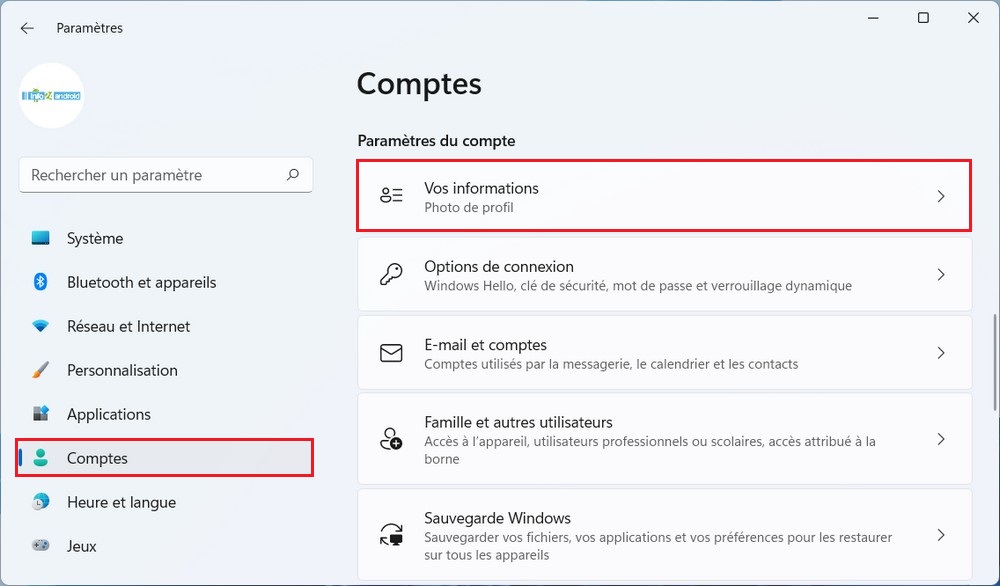Open Heure et langue settings
The height and width of the screenshot is (586, 1000).
[166, 502]
